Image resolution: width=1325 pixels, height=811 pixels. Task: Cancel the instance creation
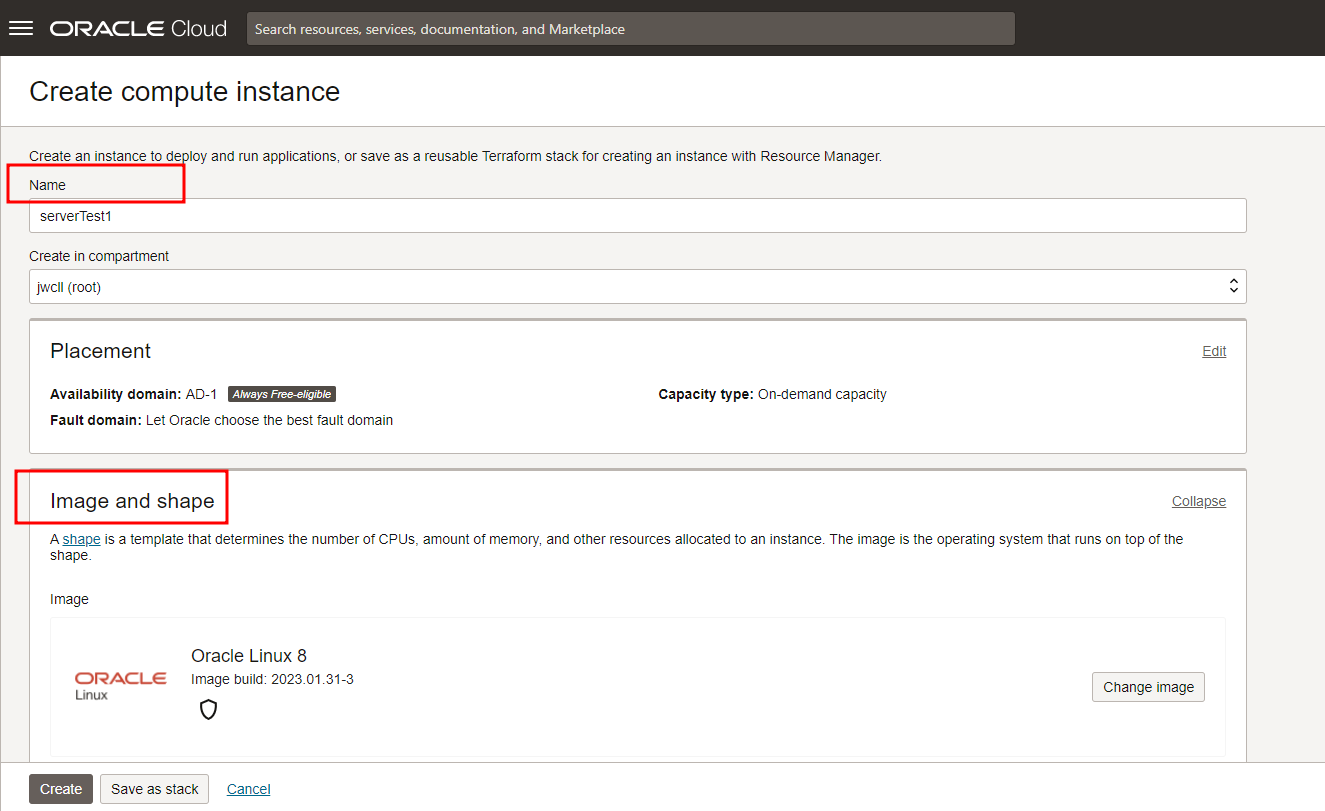tap(249, 789)
